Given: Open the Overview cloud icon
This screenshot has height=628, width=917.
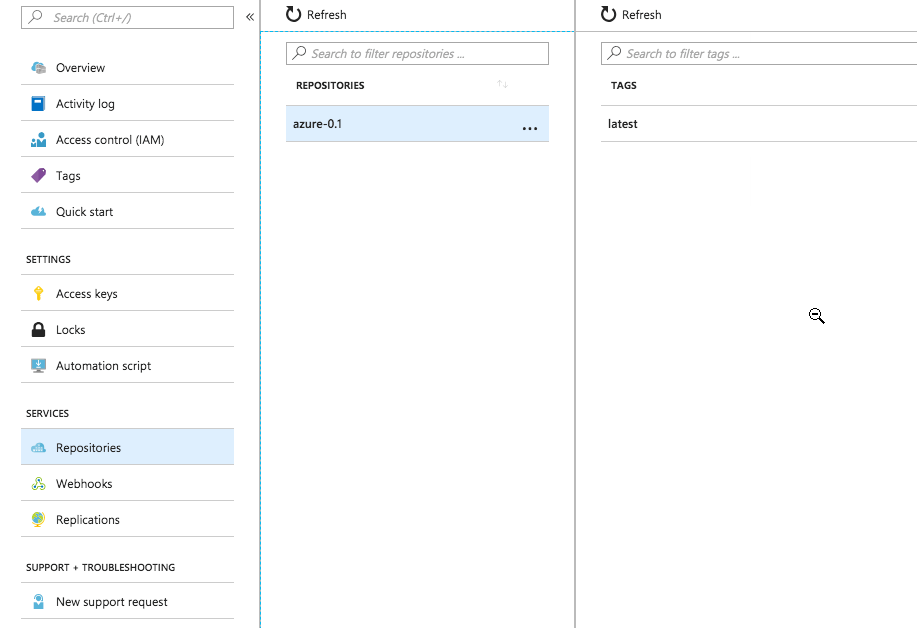Looking at the screenshot, I should (x=39, y=68).
